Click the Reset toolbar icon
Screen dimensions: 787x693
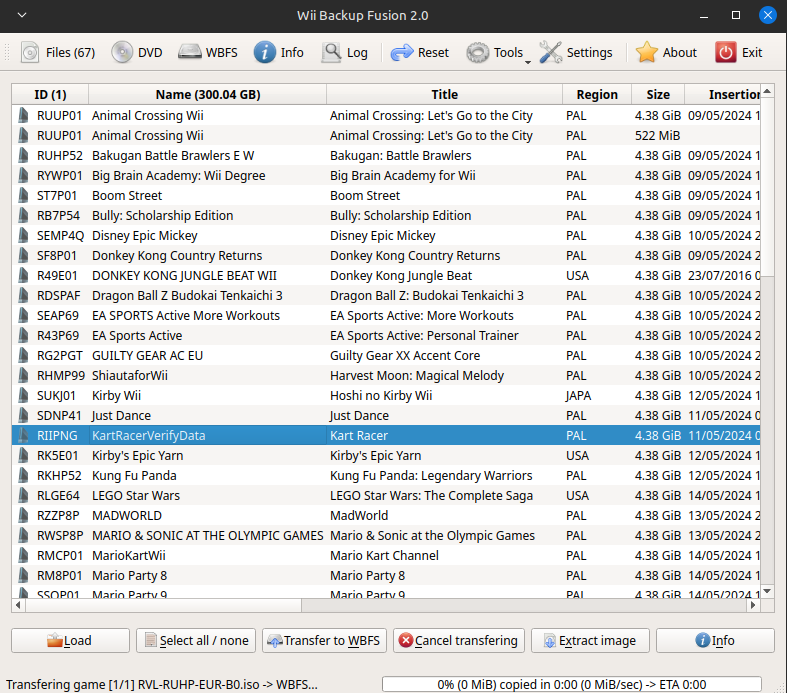[x=420, y=53]
